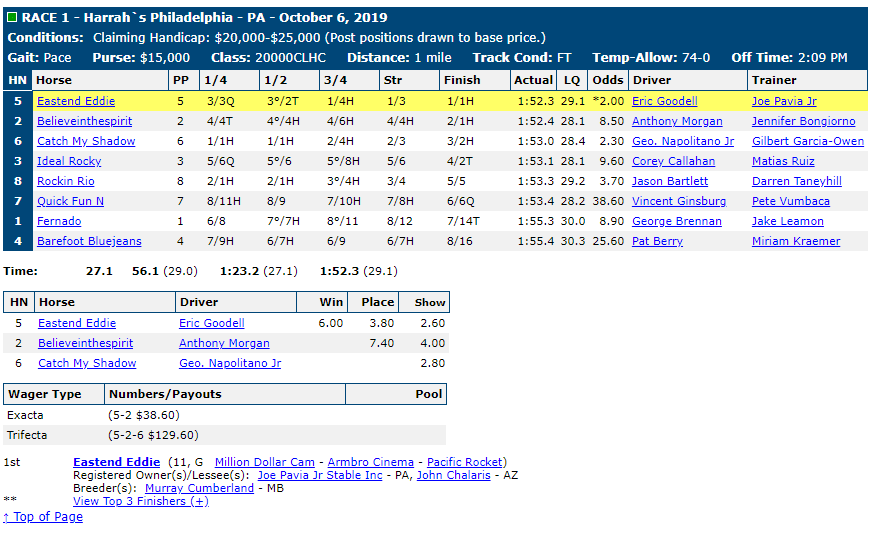The width and height of the screenshot is (885, 535).
Task: Click the green square icon beside RACE 1
Action: point(12,17)
